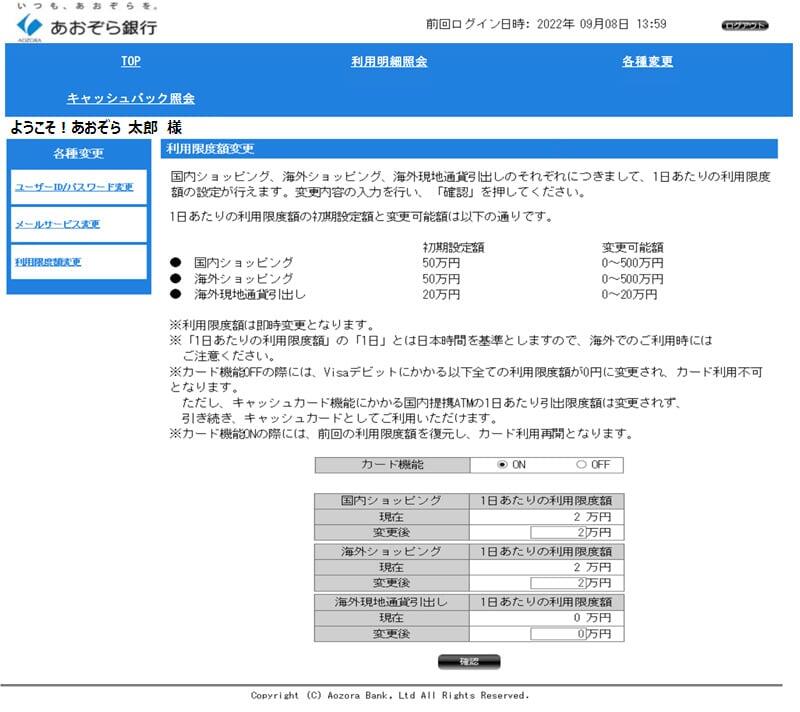Open キャッシュバック照会 navigation item
The image size is (800, 712).
131,99
